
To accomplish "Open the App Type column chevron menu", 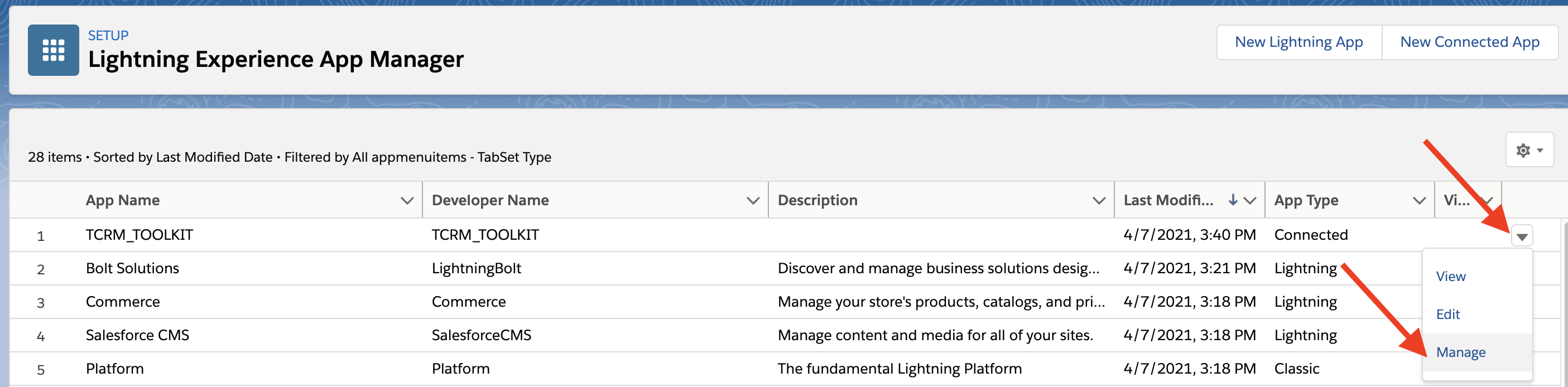I will [1419, 200].
